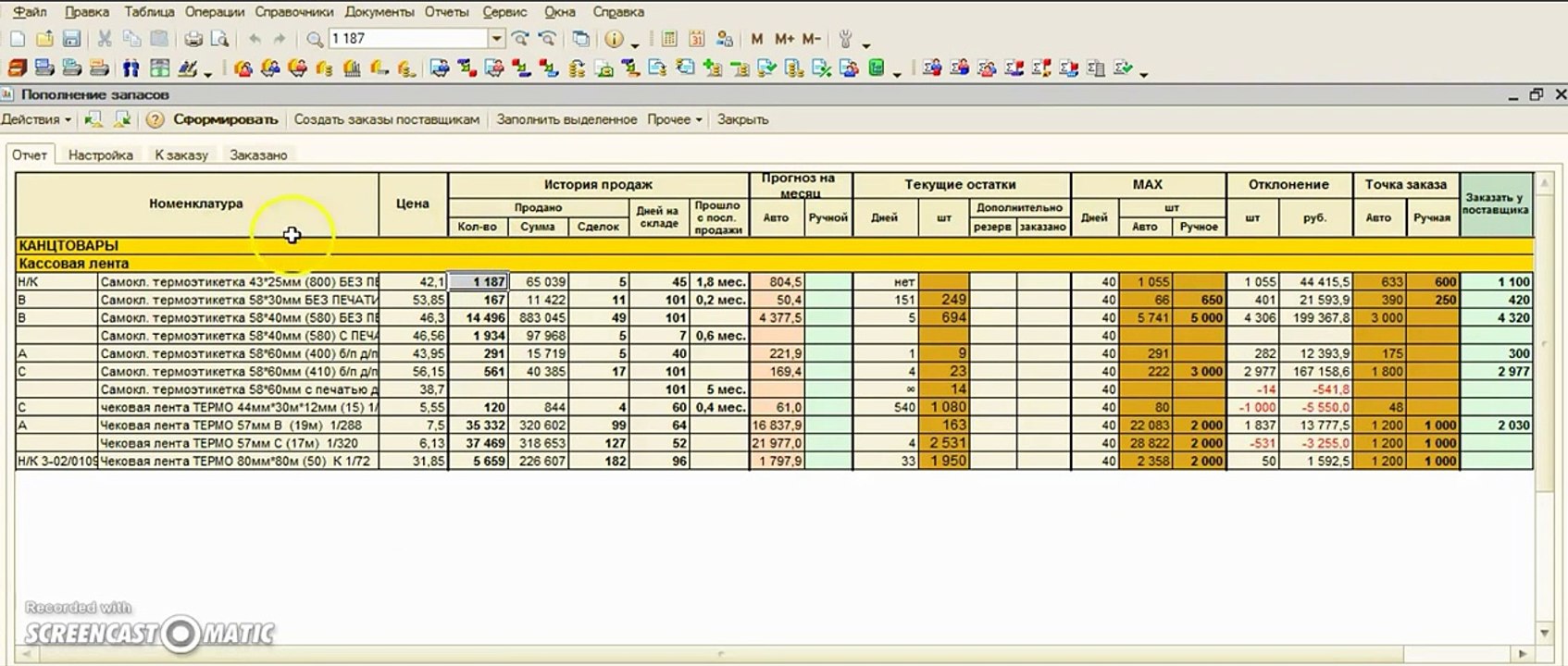The width and height of the screenshot is (1568, 666).
Task: Open the Документы menu
Action: coord(380,12)
